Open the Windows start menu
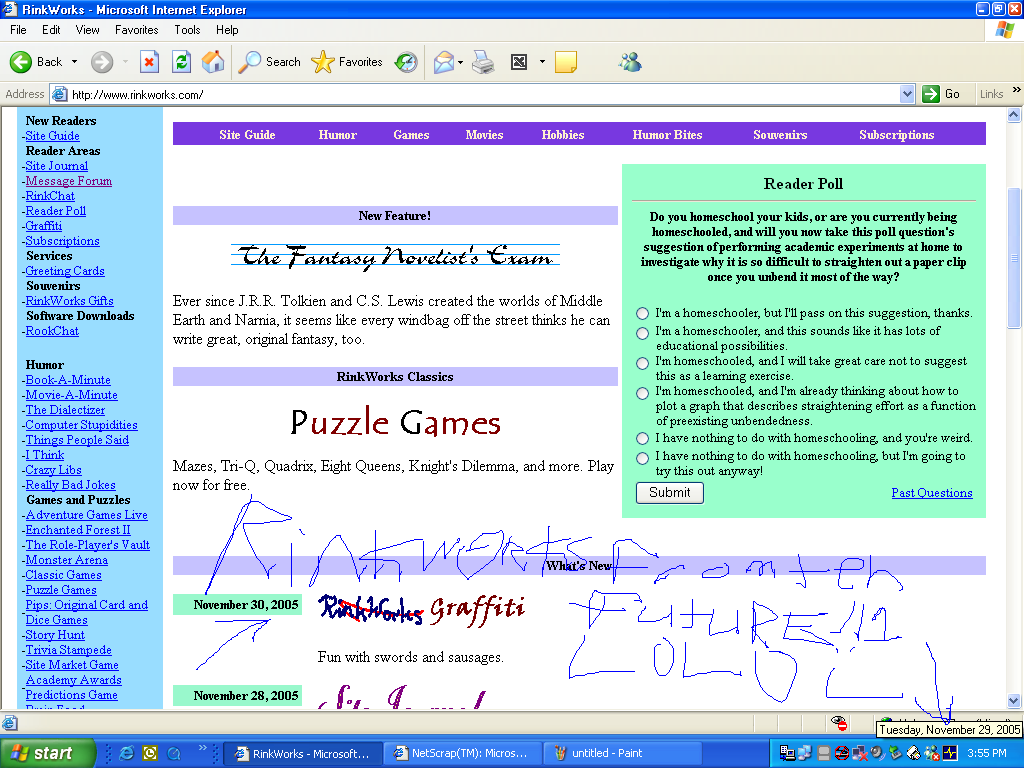This screenshot has height=768, width=1024. pyautogui.click(x=48, y=753)
